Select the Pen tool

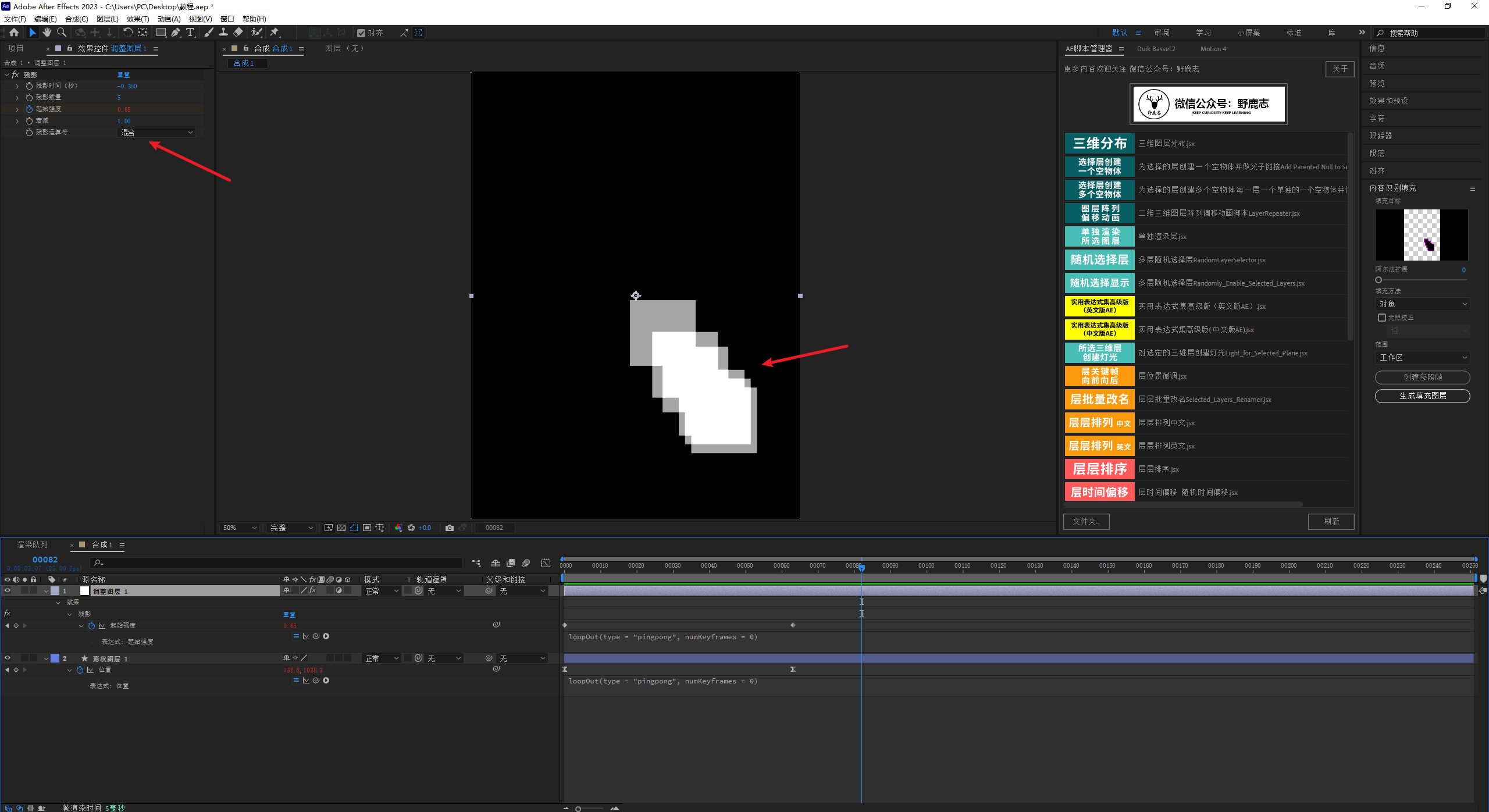[175, 33]
